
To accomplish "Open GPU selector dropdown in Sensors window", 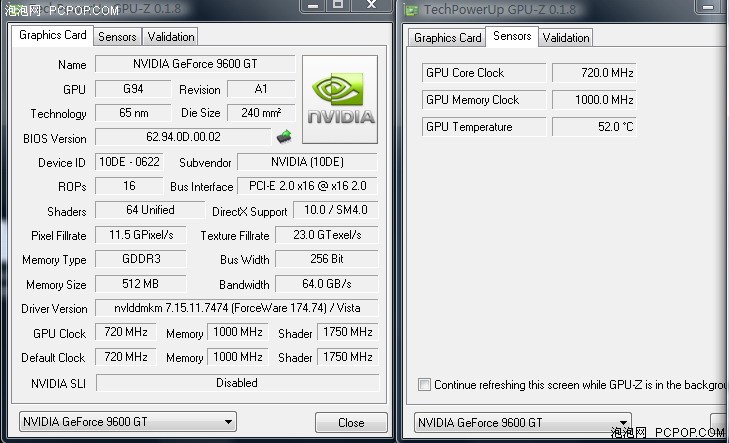I will [x=523, y=423].
